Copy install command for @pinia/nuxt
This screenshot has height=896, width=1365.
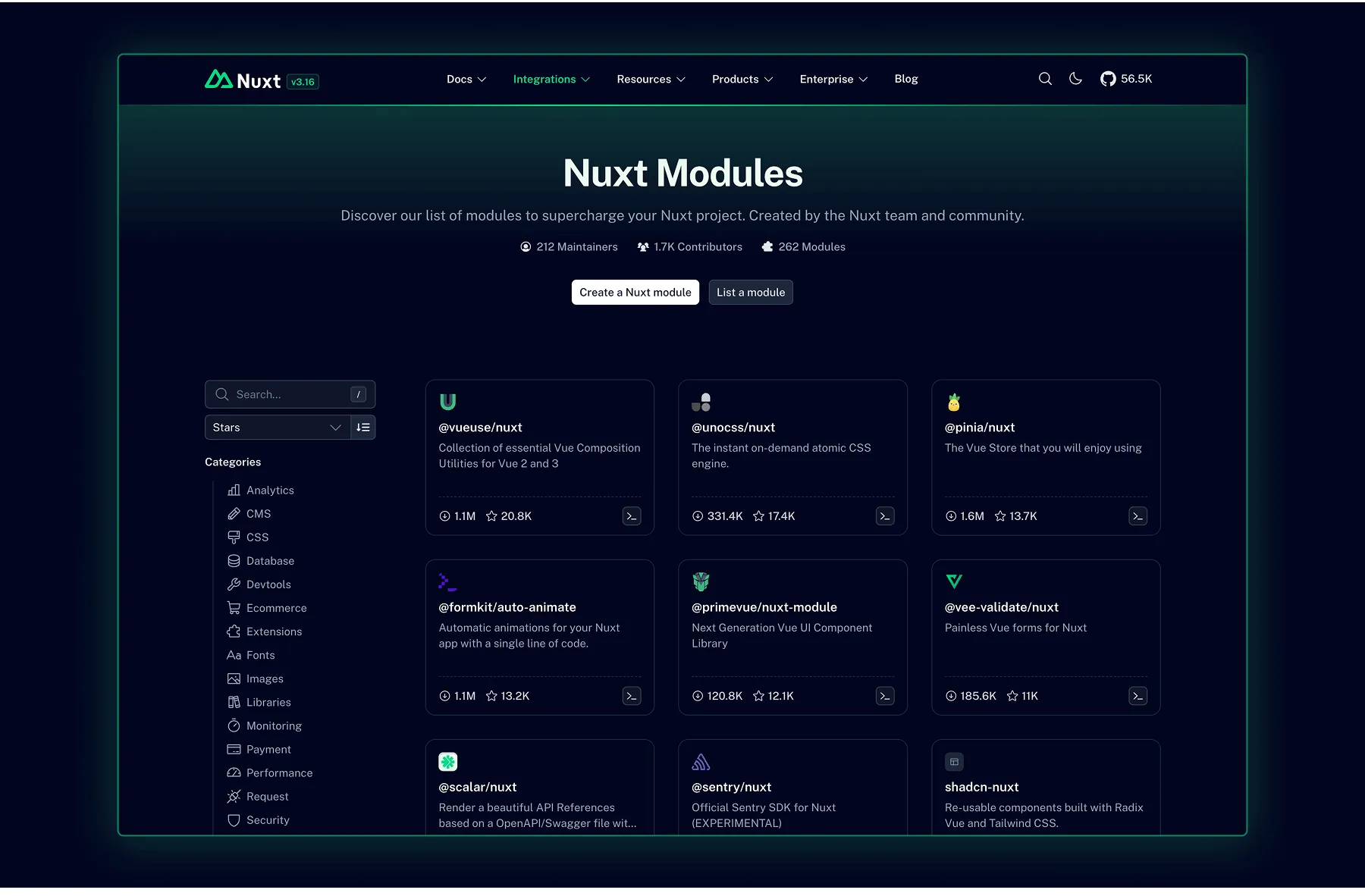point(1138,516)
